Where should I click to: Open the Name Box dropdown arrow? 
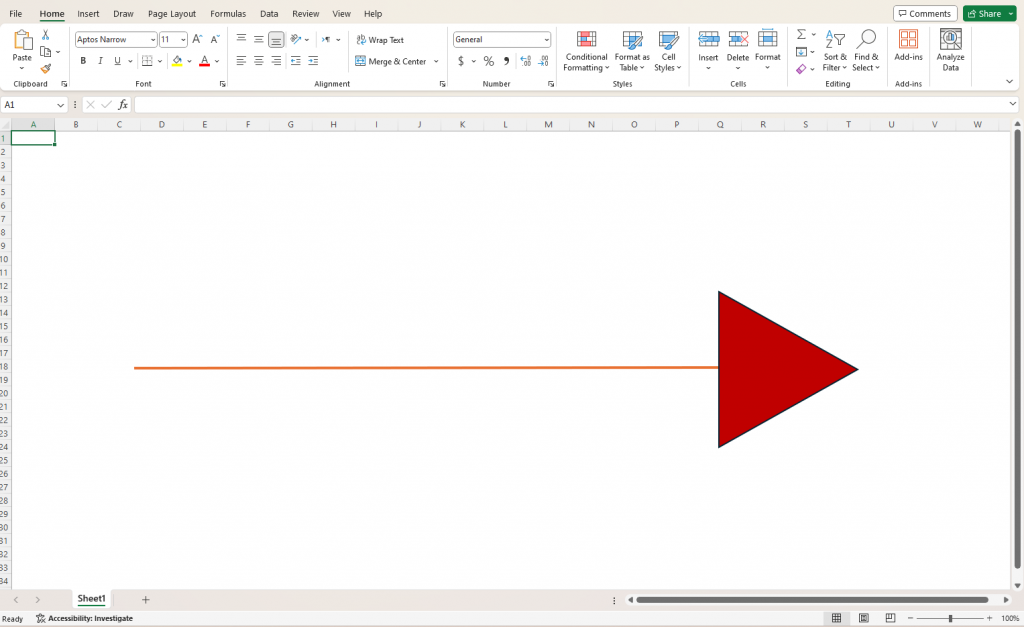(60, 104)
